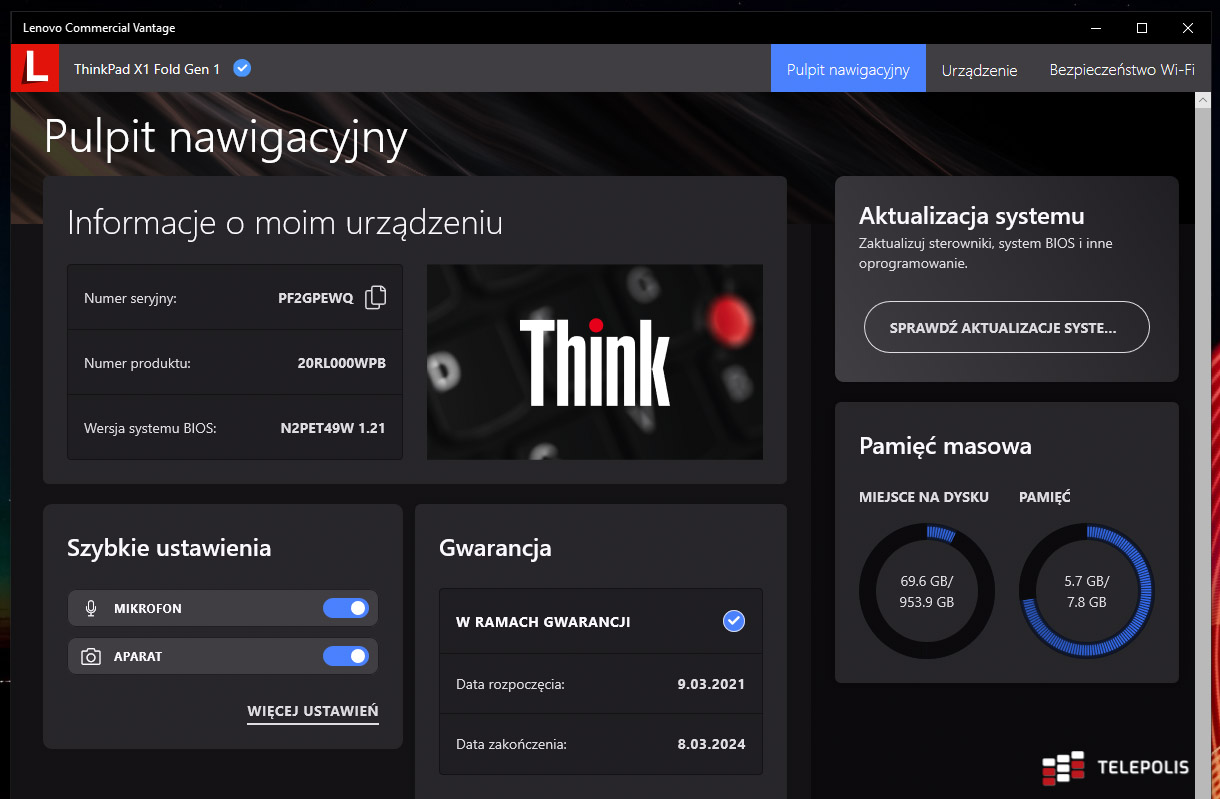
Task: Open the Więcej ustawień link
Action: (x=313, y=711)
